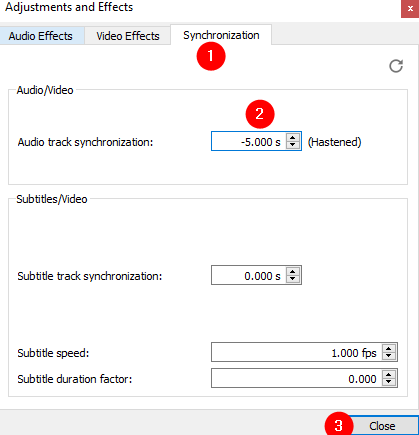Close the dialog with the red X
Viewport: 419px width, 435px height.
click(x=410, y=9)
